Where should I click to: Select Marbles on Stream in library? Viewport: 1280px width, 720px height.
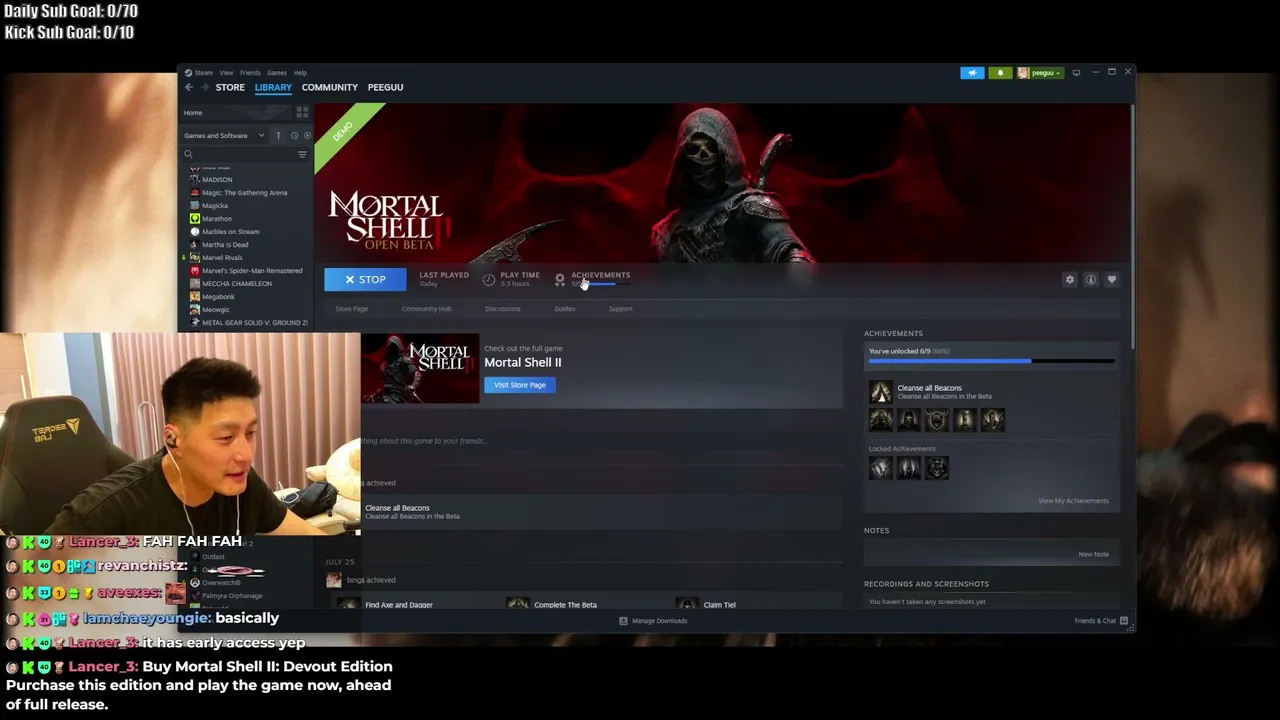click(230, 232)
